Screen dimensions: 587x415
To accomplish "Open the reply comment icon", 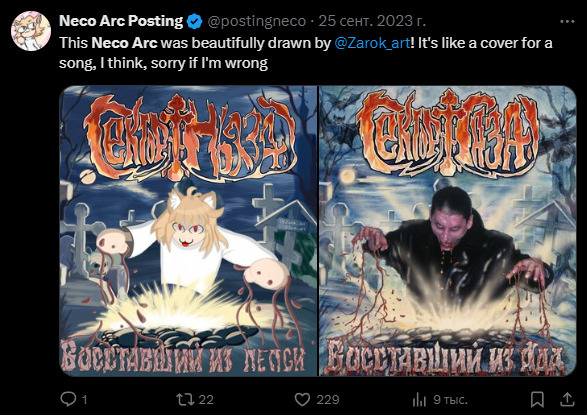I will click(x=68, y=399).
